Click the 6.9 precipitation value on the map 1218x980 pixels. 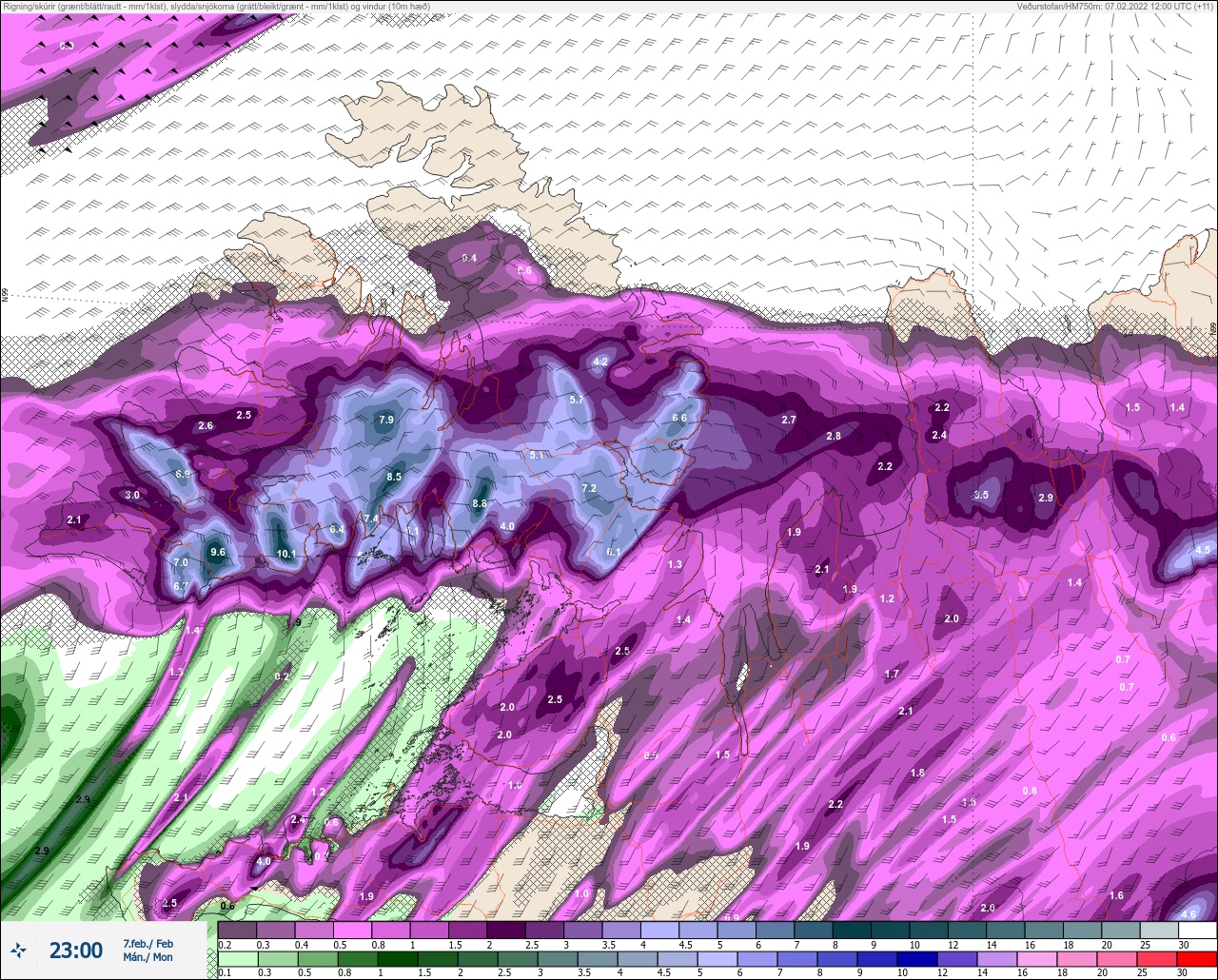click(183, 473)
